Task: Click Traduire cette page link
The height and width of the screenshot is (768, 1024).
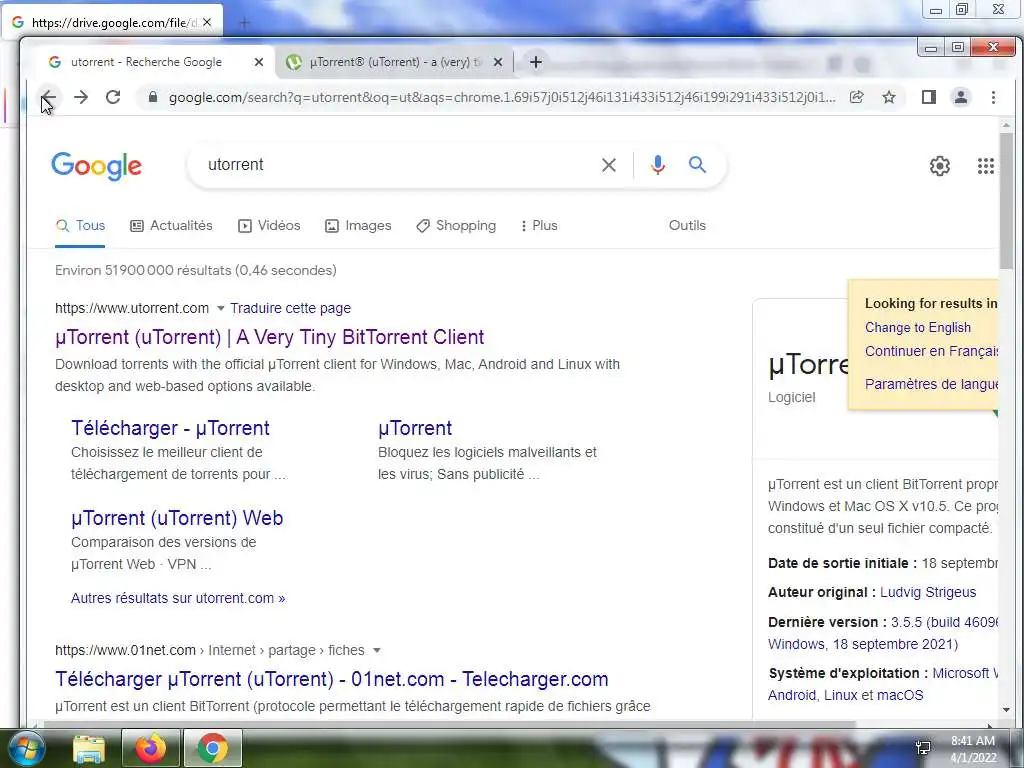Action: click(x=291, y=308)
